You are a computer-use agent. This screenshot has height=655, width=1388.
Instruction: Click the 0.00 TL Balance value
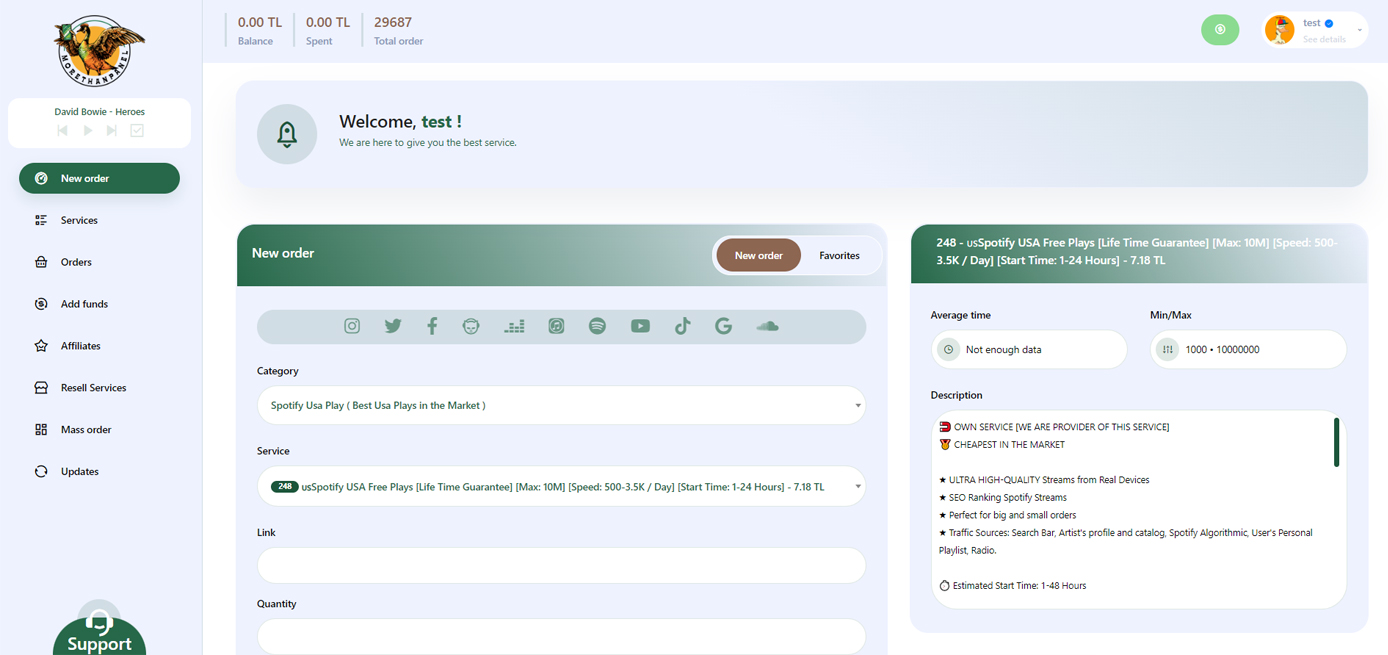260,22
